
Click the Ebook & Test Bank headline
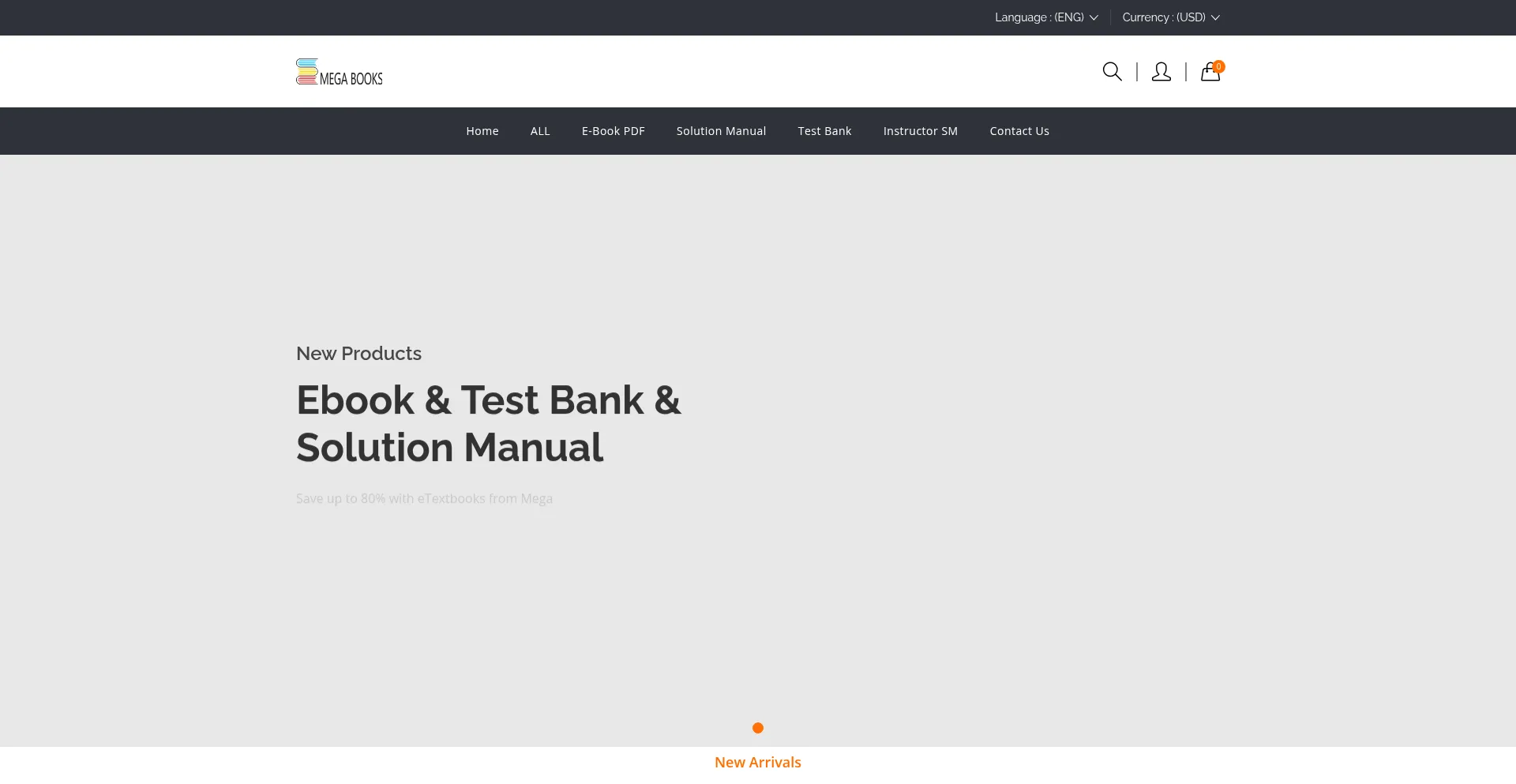click(x=489, y=424)
